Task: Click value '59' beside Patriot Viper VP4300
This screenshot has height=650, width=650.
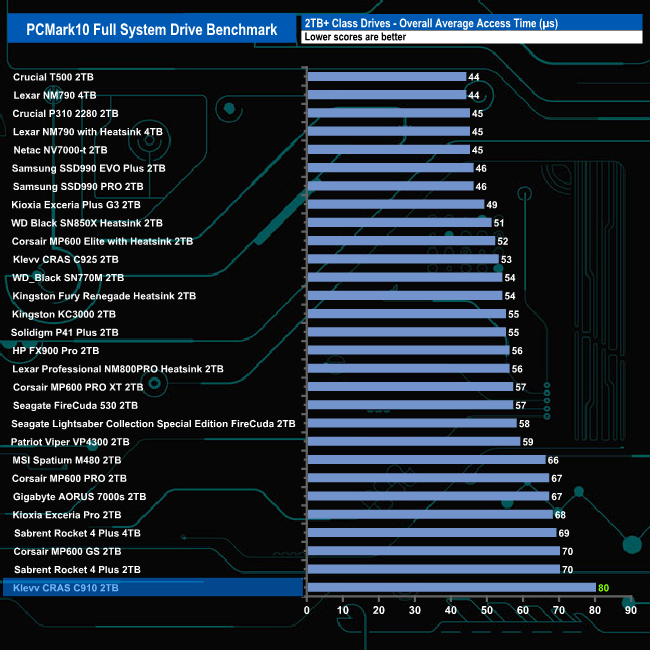Action: click(528, 442)
